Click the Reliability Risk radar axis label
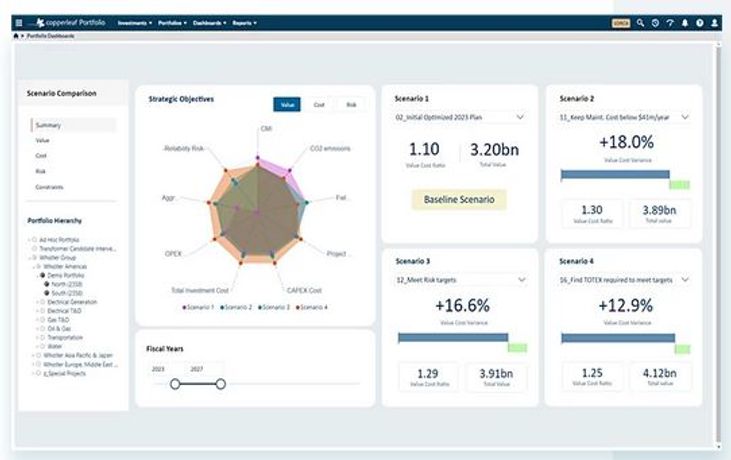This screenshot has width=731, height=460. [184, 148]
